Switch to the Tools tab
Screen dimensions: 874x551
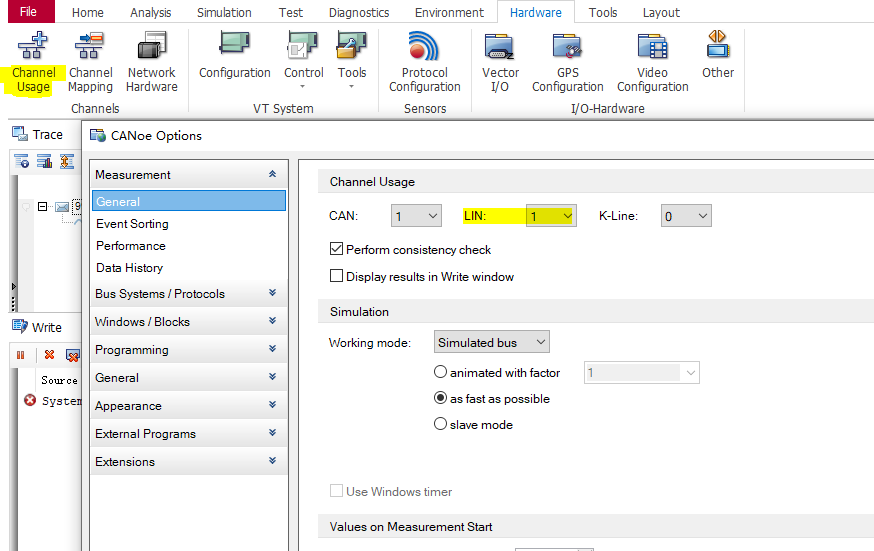point(603,12)
